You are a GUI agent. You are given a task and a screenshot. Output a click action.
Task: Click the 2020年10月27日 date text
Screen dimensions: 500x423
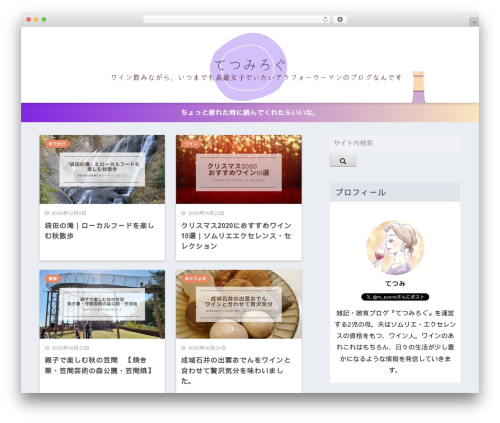(x=70, y=348)
